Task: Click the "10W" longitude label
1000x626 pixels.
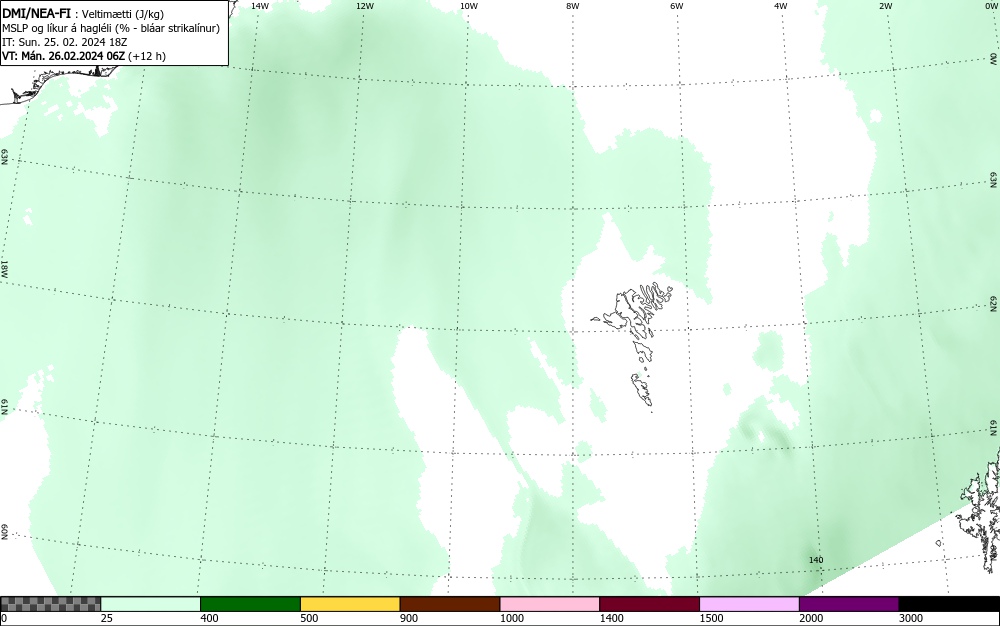Action: tap(469, 6)
